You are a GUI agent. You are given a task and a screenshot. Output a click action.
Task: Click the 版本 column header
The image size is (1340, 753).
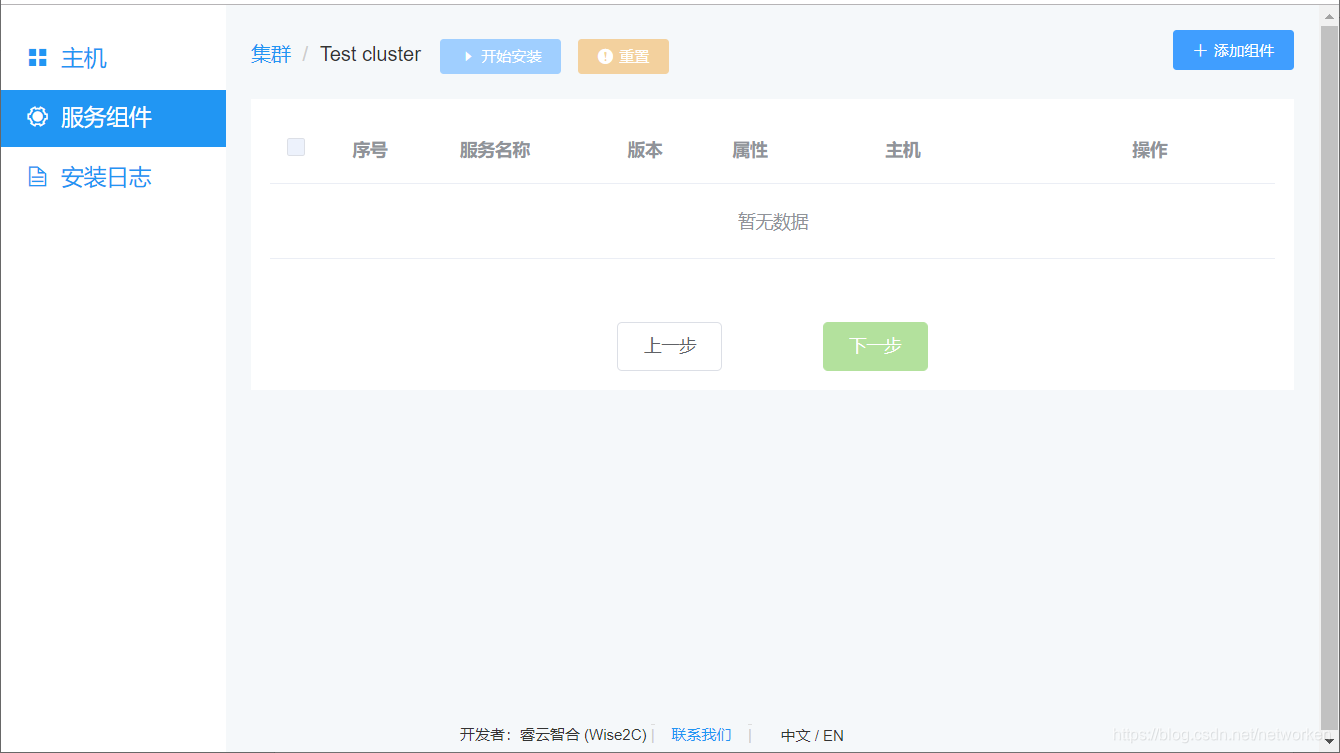645,150
